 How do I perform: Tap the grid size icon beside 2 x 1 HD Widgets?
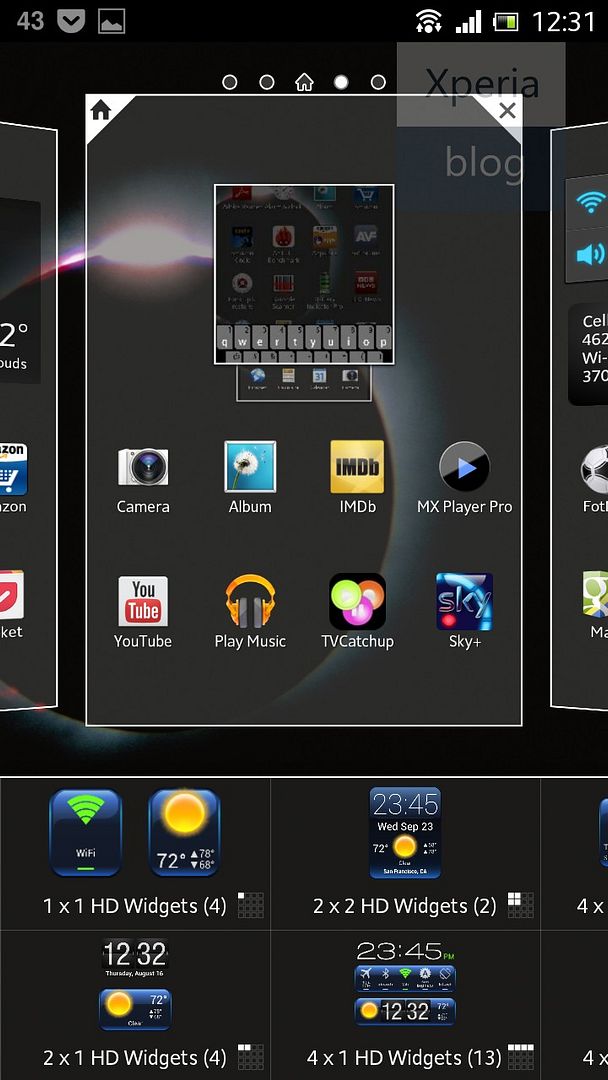point(251,1057)
